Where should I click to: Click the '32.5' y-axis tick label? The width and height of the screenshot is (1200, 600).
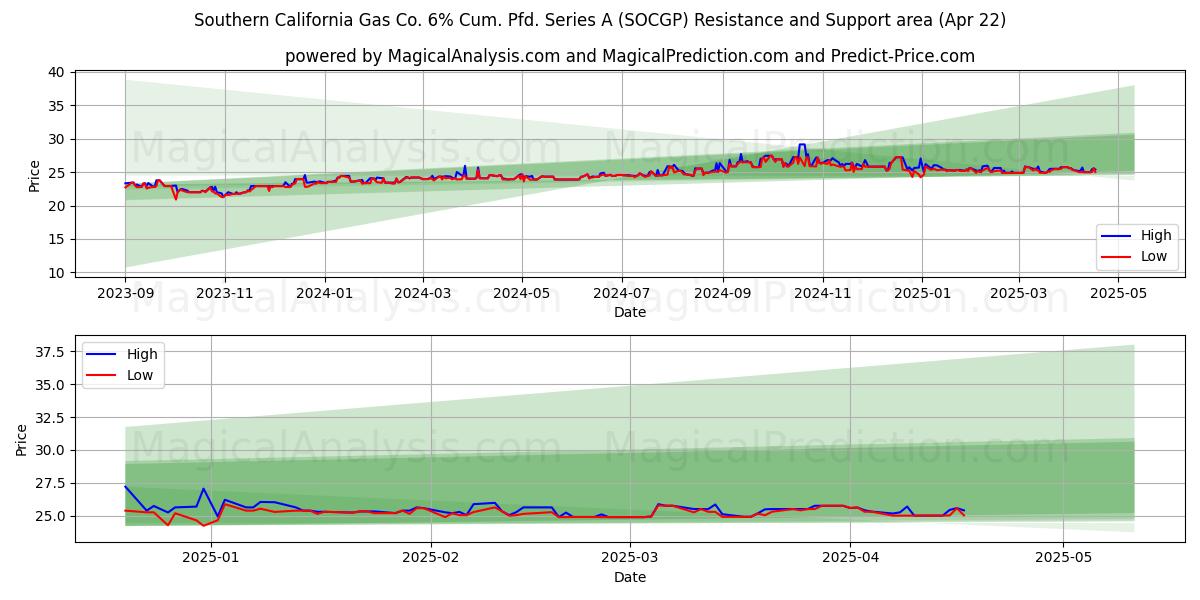tap(51, 418)
